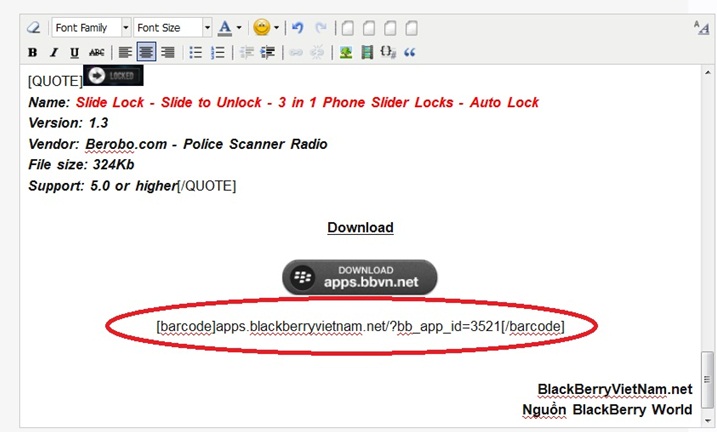The height and width of the screenshot is (433, 717).
Task: Click the Undo arrow icon
Action: [x=298, y=28]
